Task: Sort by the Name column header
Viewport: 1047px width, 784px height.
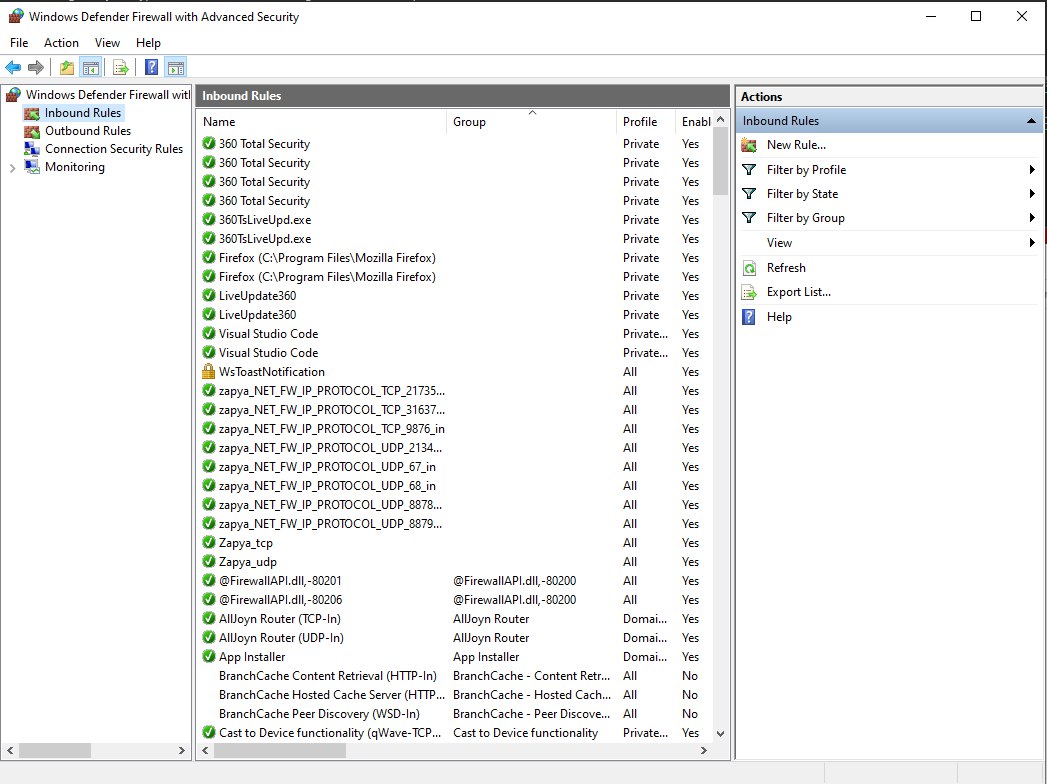Action: tap(322, 122)
